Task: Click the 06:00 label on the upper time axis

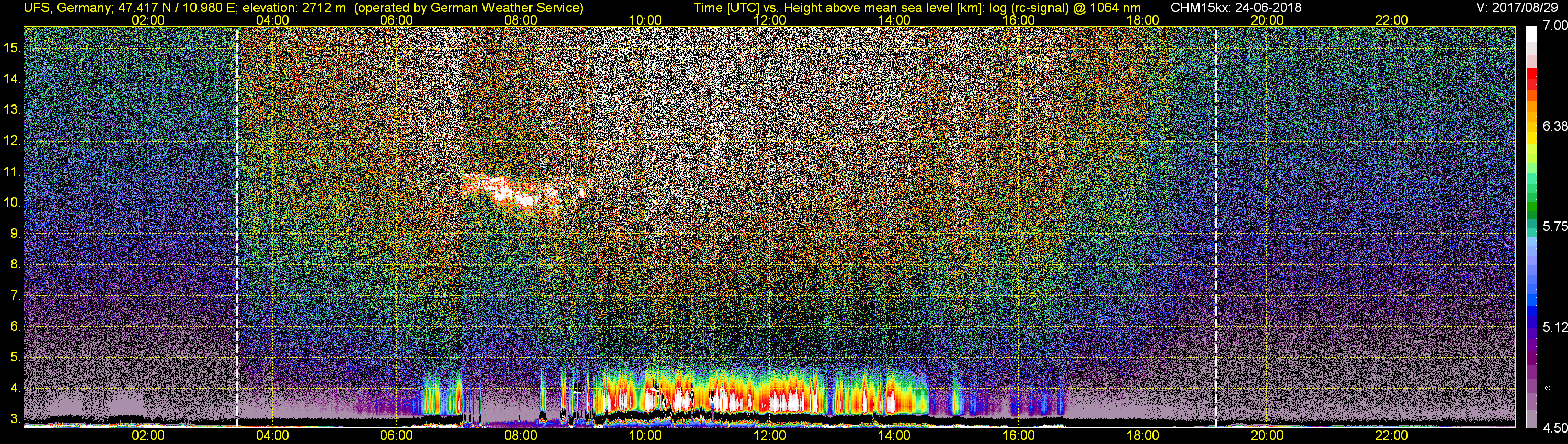Action: click(x=396, y=20)
